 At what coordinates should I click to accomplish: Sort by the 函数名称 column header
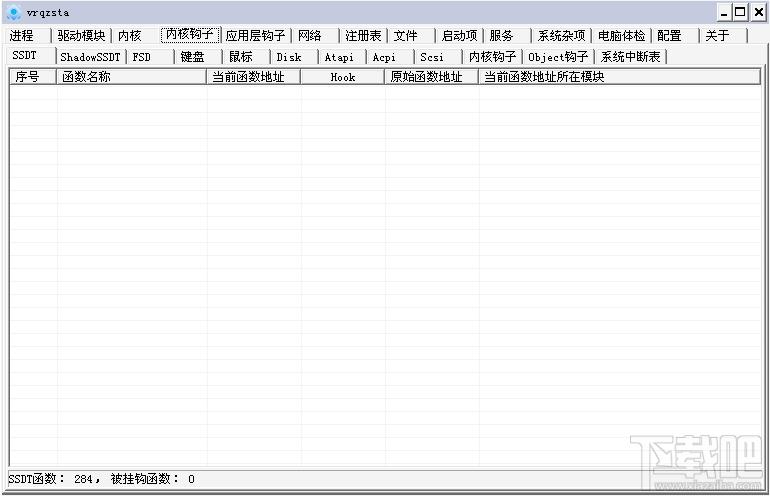[x=132, y=77]
